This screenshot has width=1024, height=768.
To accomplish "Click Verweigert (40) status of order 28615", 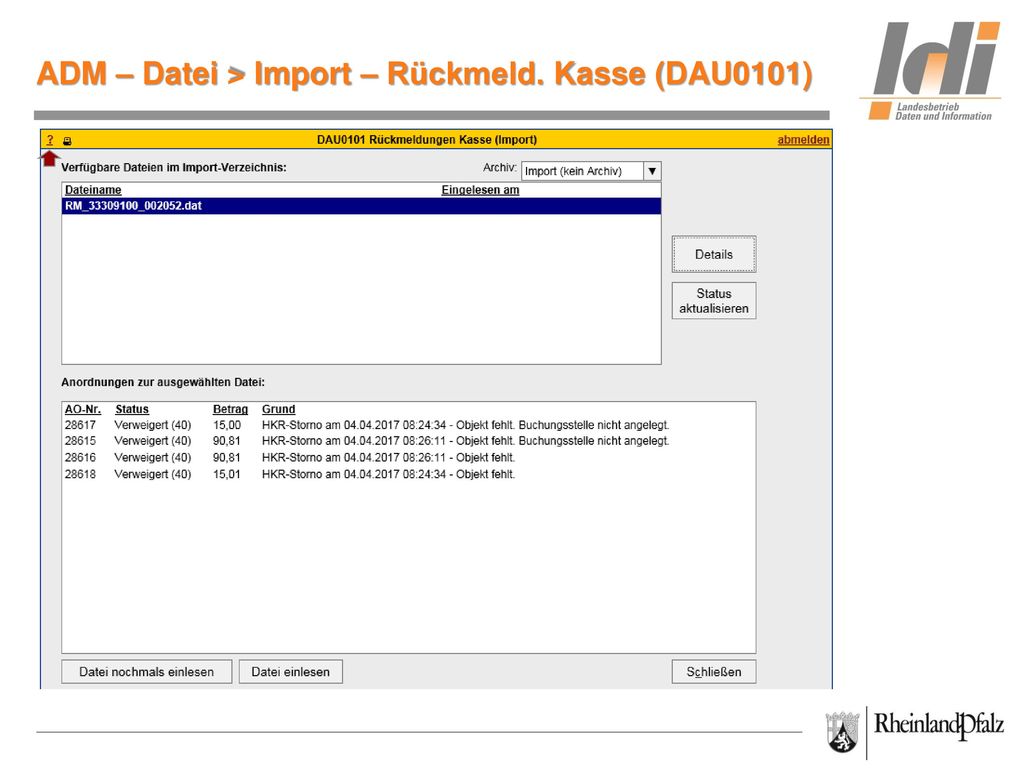I will [153, 441].
